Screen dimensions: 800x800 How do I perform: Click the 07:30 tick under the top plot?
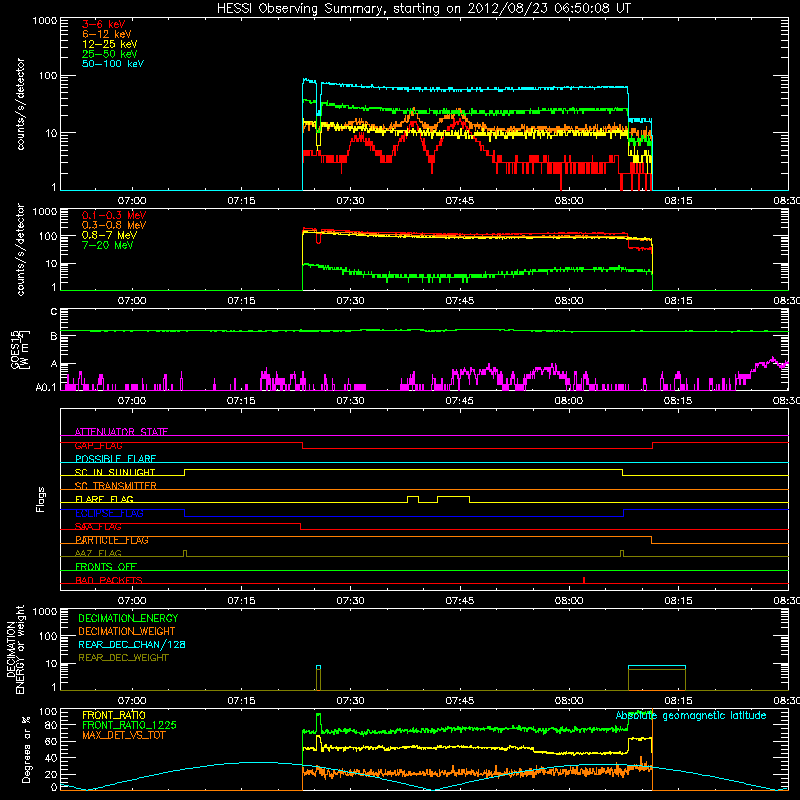[x=350, y=201]
